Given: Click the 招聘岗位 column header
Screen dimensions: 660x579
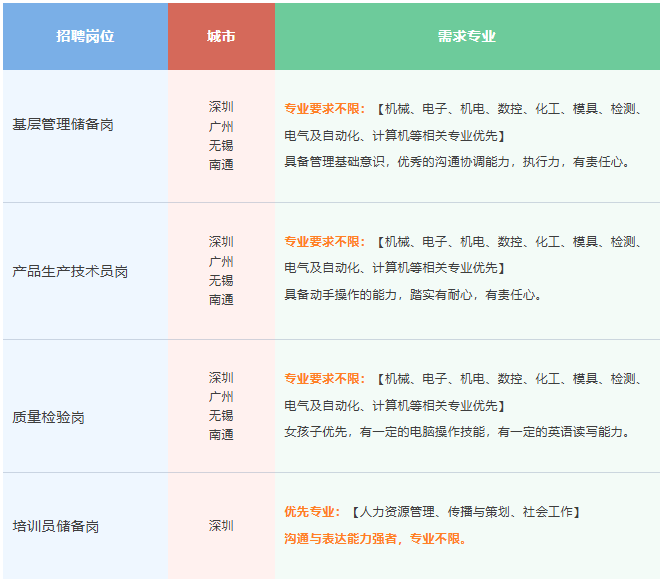Looking at the screenshot, I should tap(85, 36).
